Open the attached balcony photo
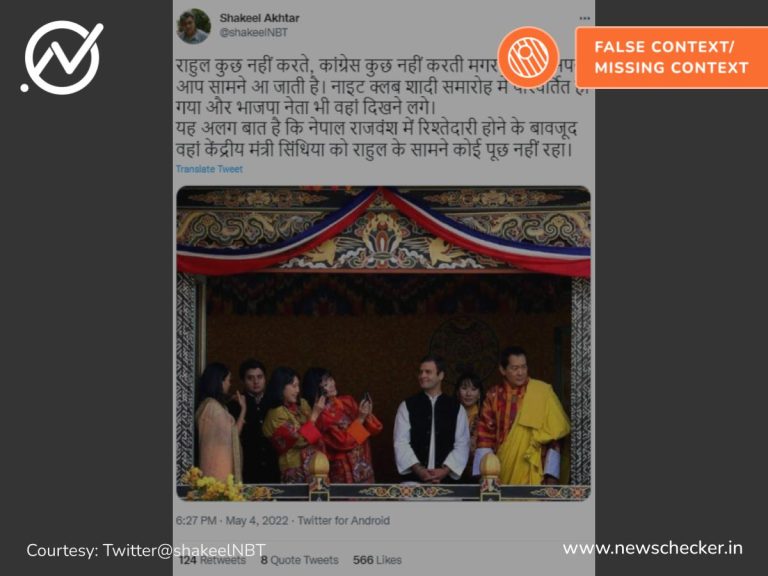This screenshot has width=768, height=576. coord(383,343)
